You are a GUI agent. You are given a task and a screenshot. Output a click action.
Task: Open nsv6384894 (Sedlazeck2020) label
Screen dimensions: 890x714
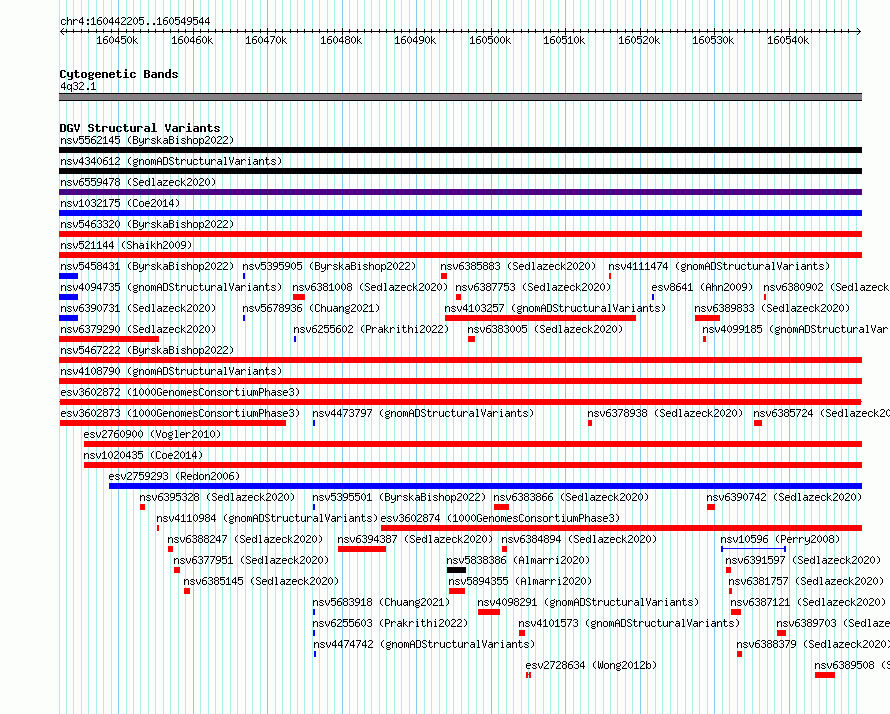pos(579,539)
